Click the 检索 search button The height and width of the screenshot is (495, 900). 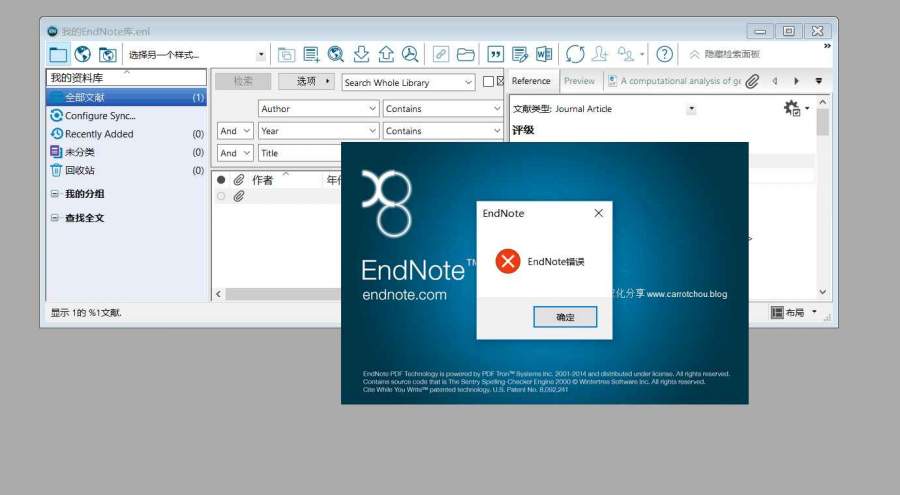243,82
